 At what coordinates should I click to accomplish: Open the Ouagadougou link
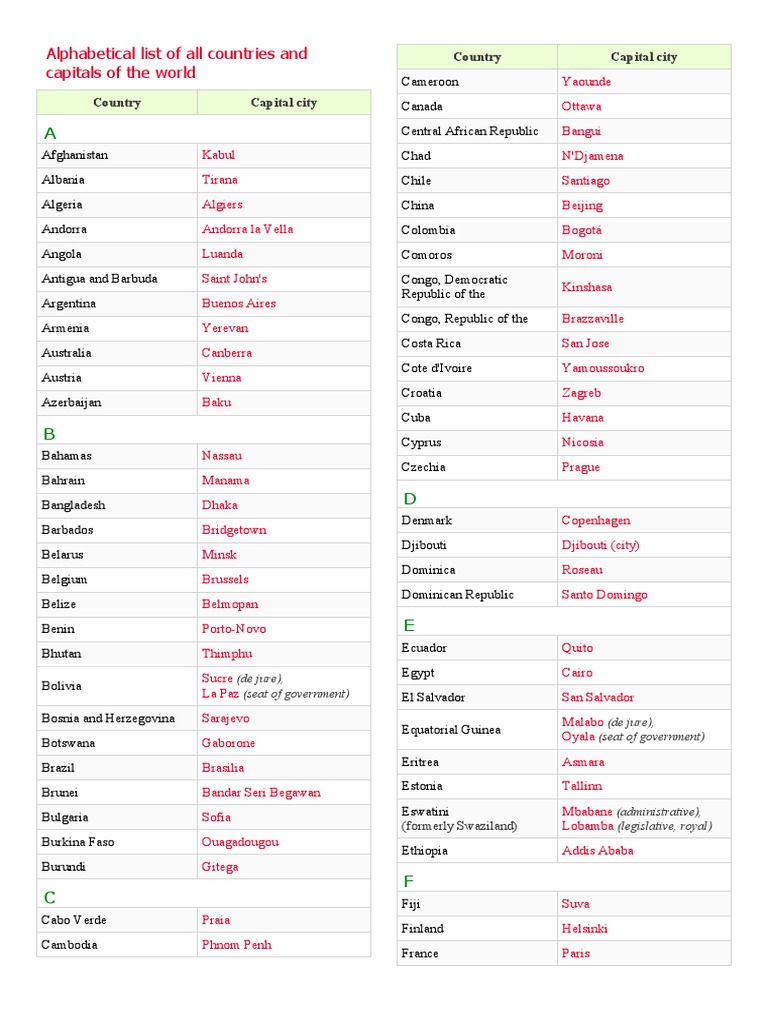pos(240,842)
